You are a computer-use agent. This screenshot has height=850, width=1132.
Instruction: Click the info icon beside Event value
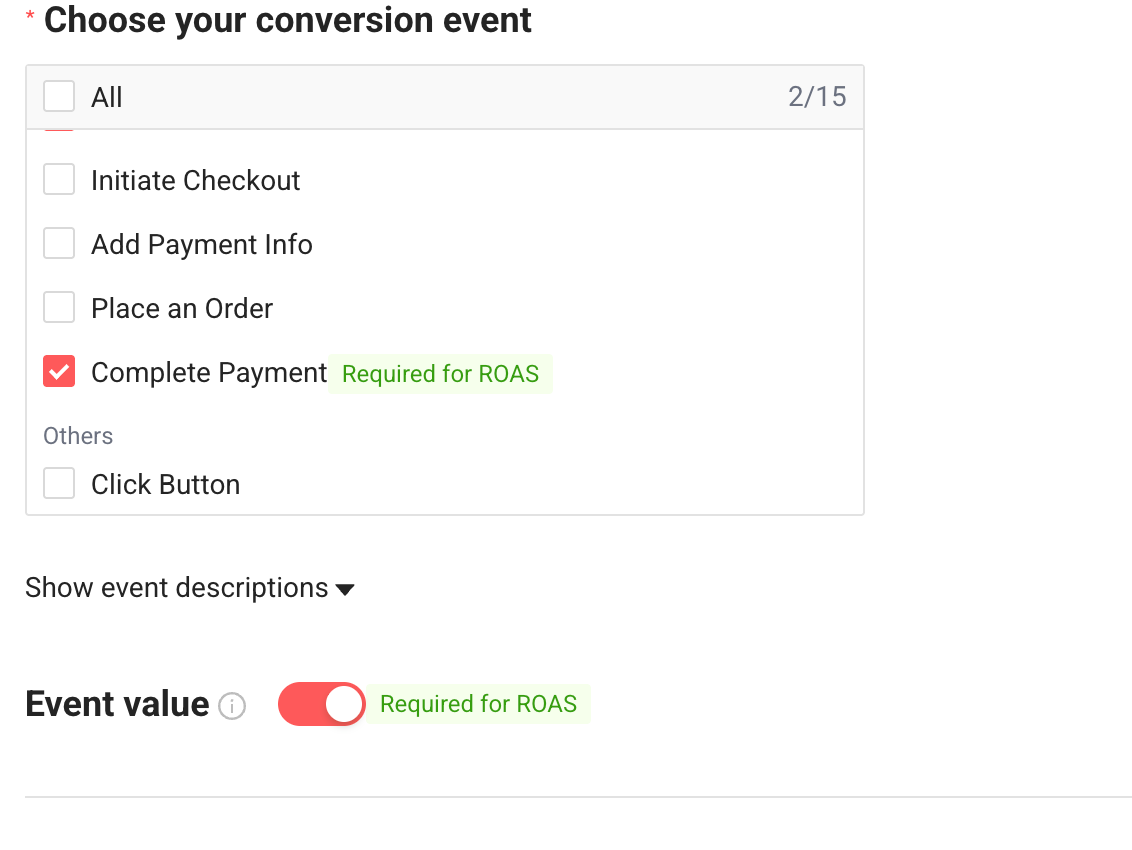232,706
